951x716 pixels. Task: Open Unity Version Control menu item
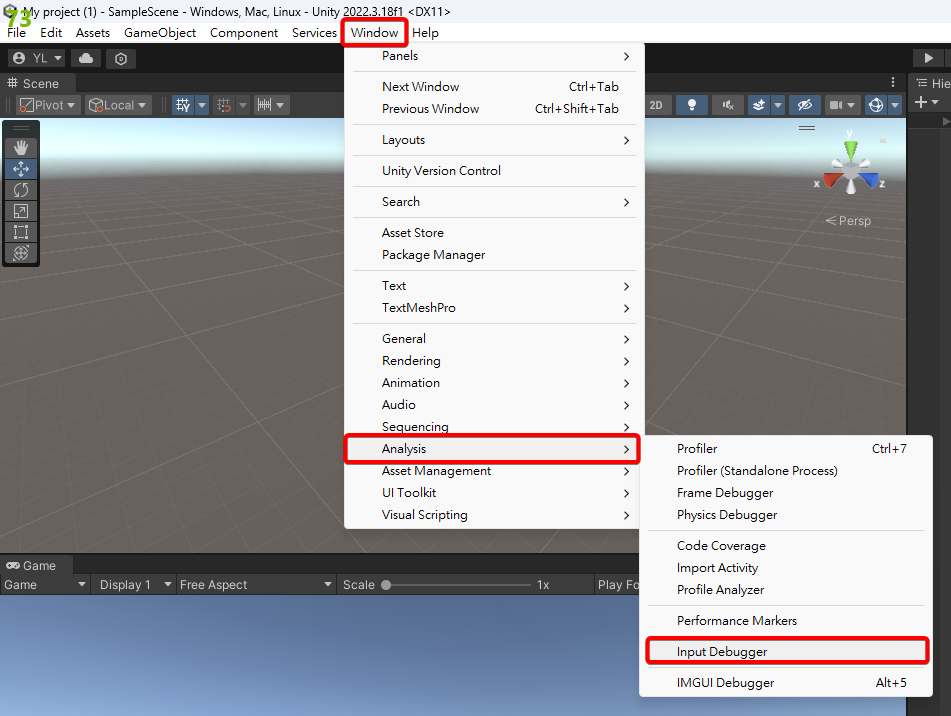(x=494, y=171)
